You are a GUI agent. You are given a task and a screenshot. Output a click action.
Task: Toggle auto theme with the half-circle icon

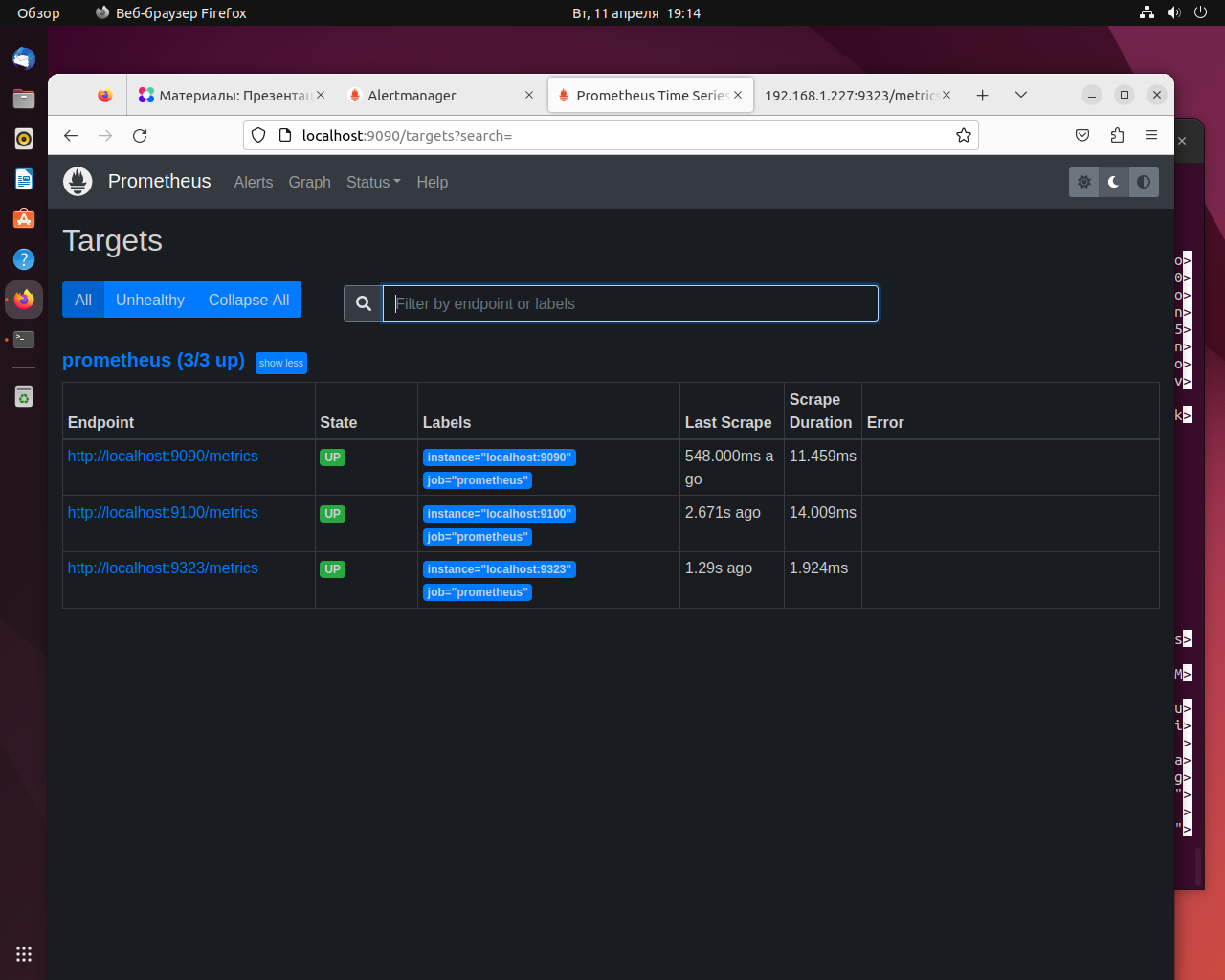[x=1144, y=182]
